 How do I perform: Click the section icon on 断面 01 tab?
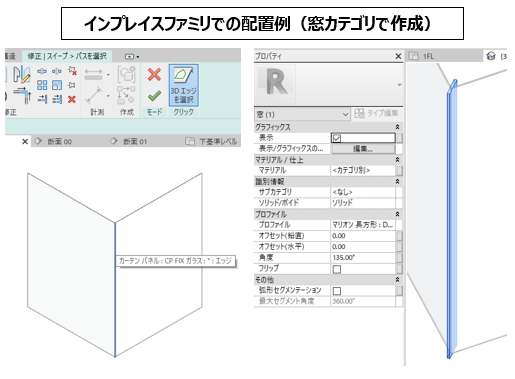(x=114, y=141)
